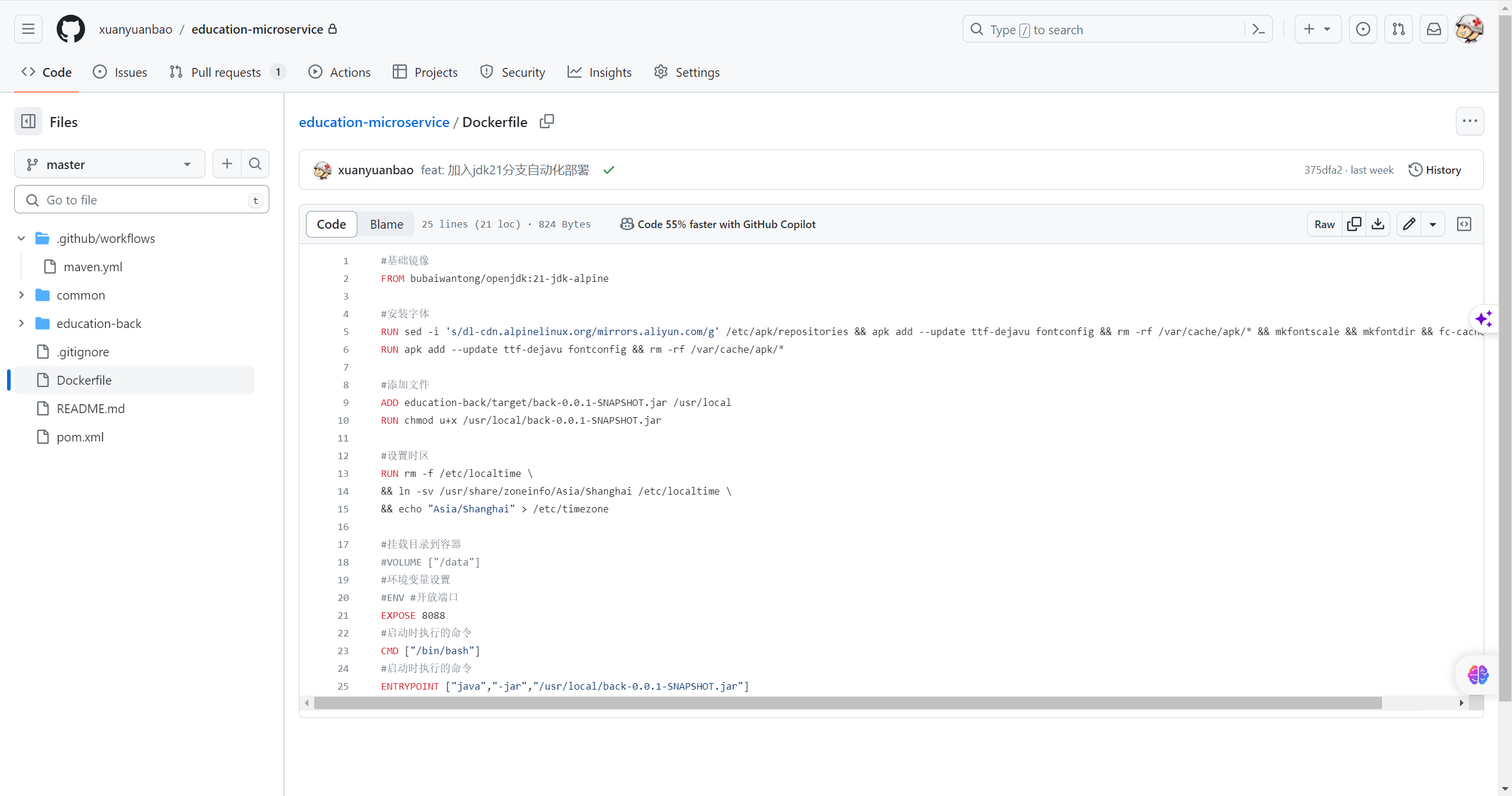
Task: Open the notifications inbox
Action: [x=1433, y=29]
